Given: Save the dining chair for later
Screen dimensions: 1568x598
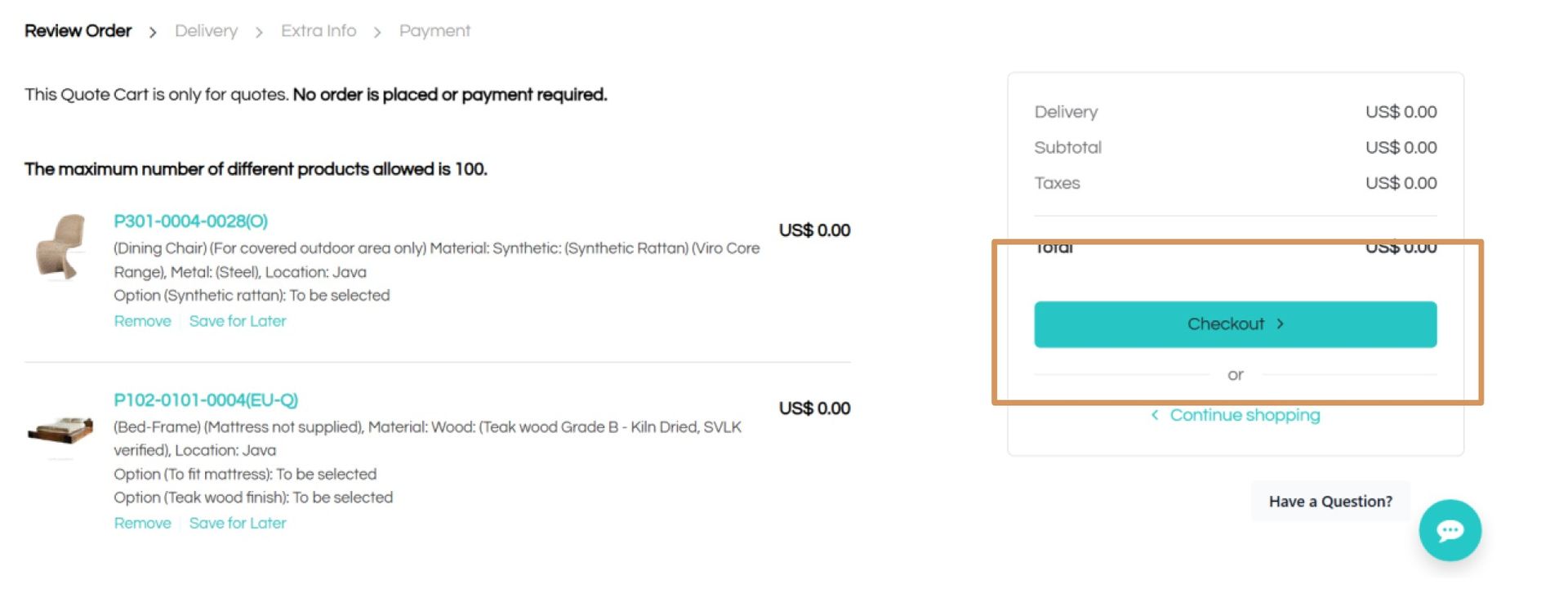Looking at the screenshot, I should tap(238, 321).
